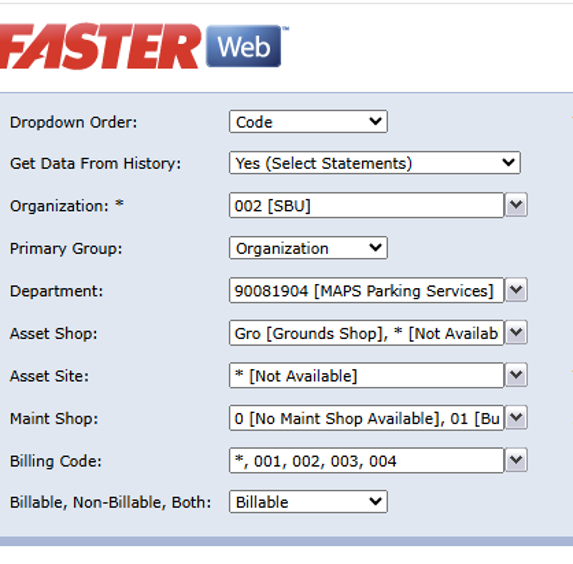Click the Organization field showing 002 [SBU]
573x564 pixels.
[367, 205]
